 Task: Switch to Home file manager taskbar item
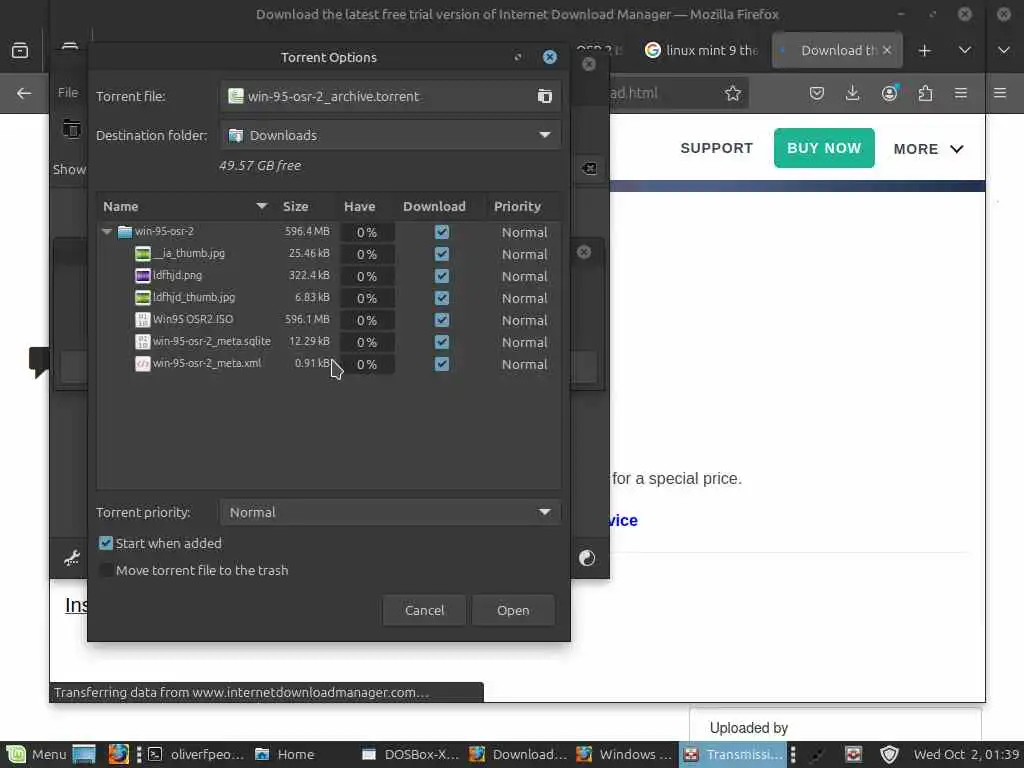point(285,754)
